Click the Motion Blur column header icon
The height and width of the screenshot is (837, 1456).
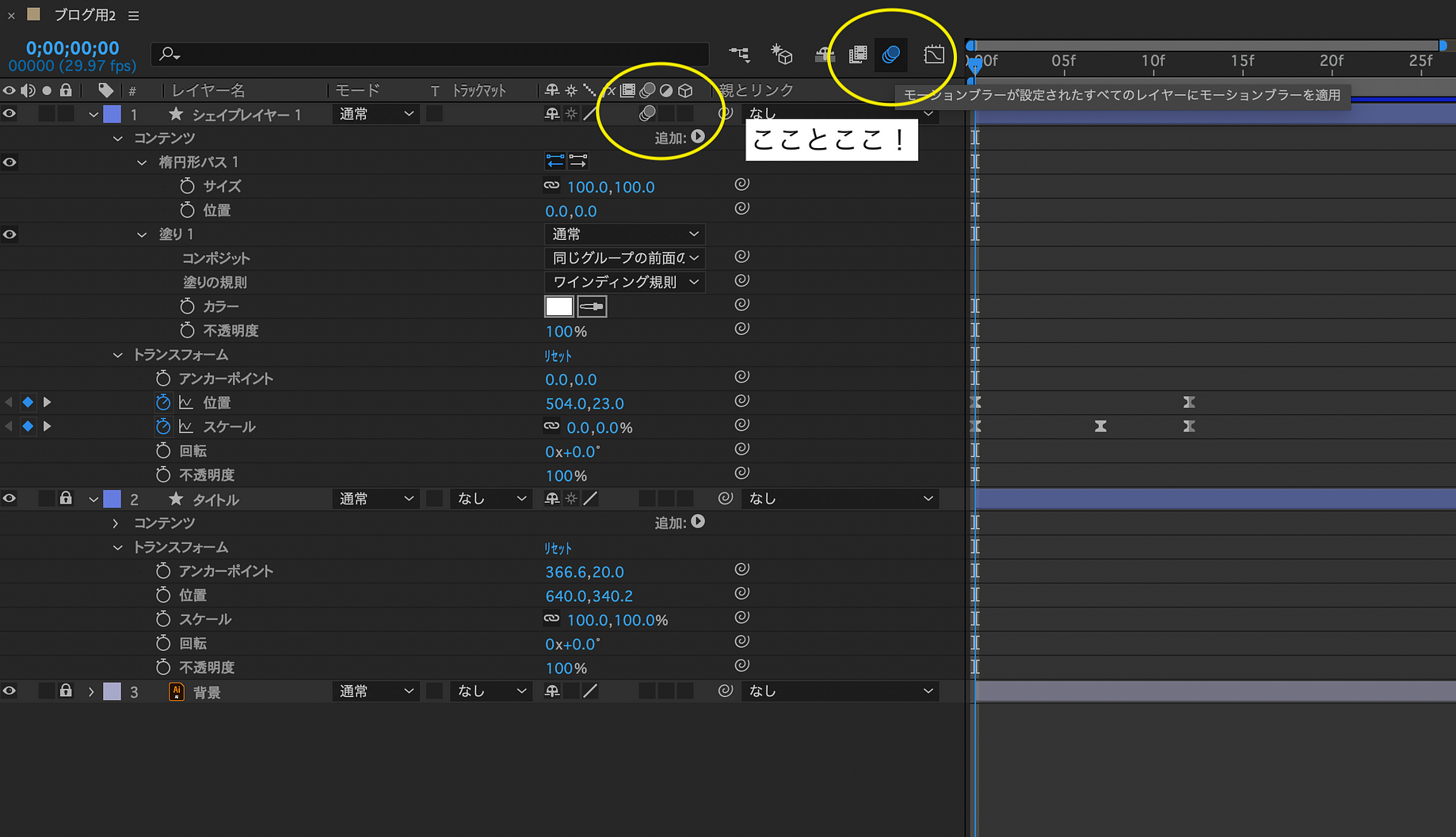click(x=647, y=90)
